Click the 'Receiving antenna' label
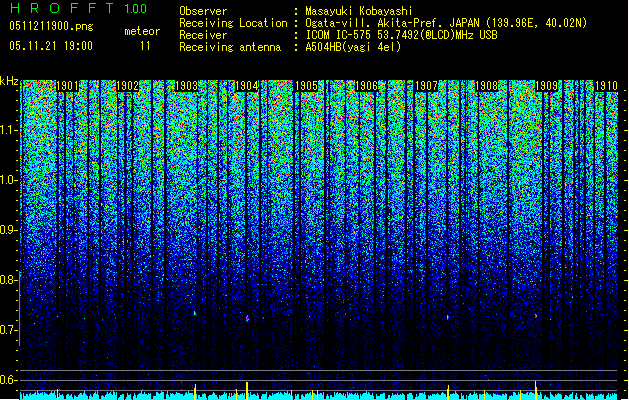 point(230,47)
